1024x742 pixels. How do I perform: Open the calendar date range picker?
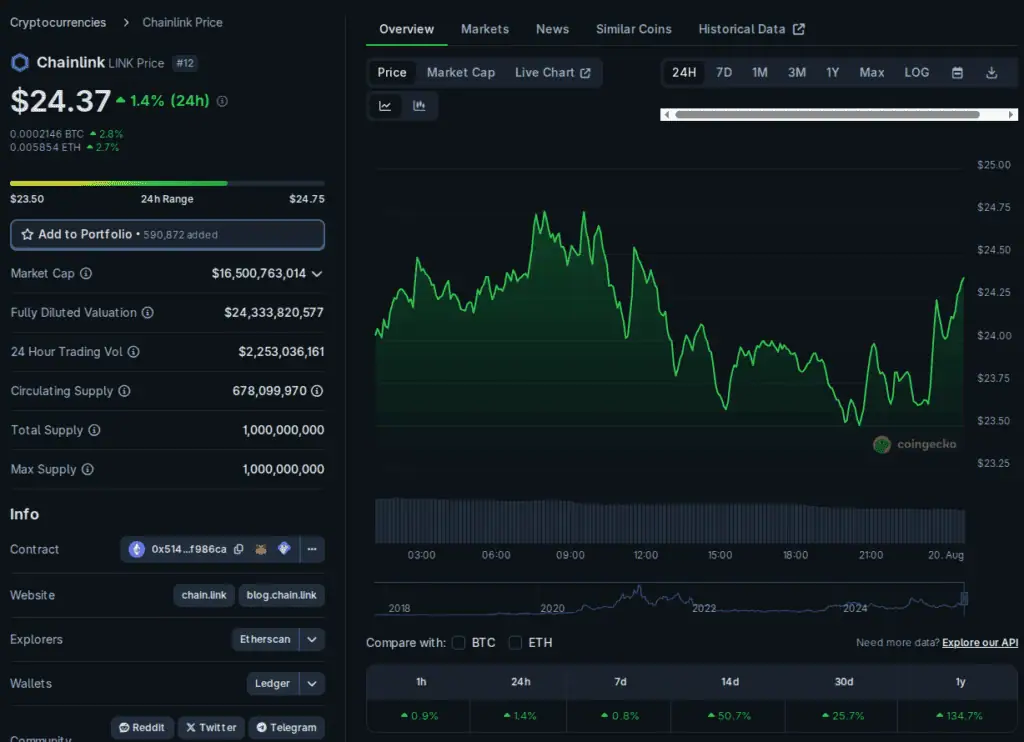957,73
